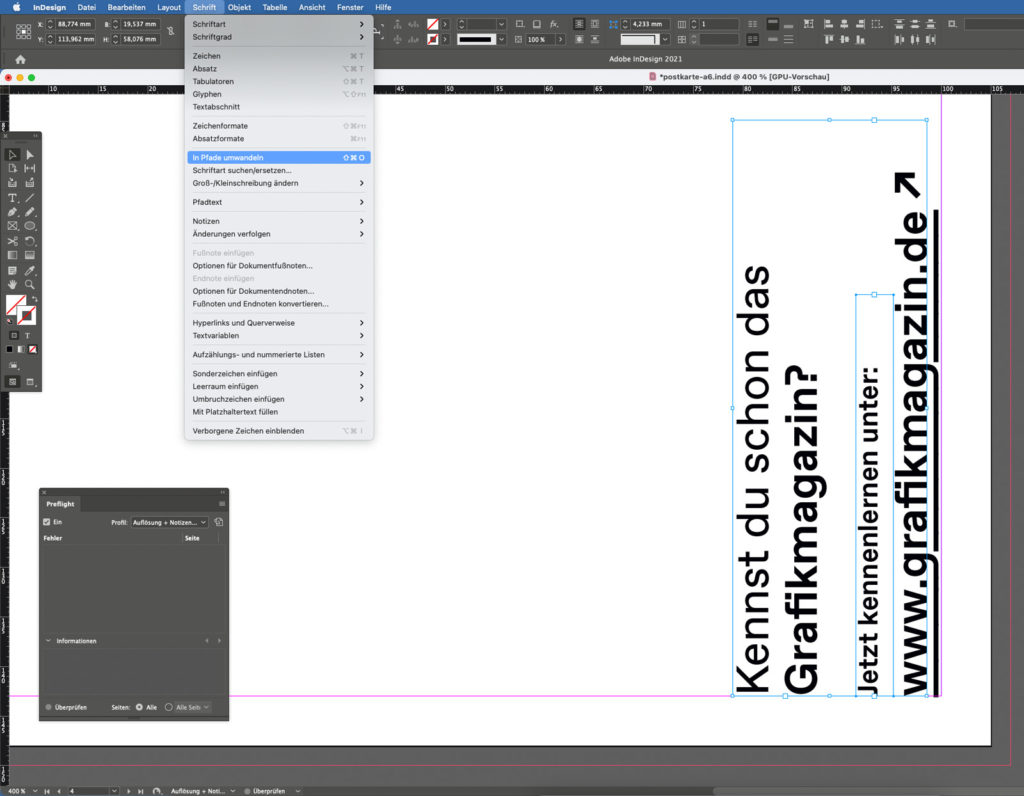Expand the Schriftart submenu
Screen dimensions: 1024x796
(x=278, y=24)
